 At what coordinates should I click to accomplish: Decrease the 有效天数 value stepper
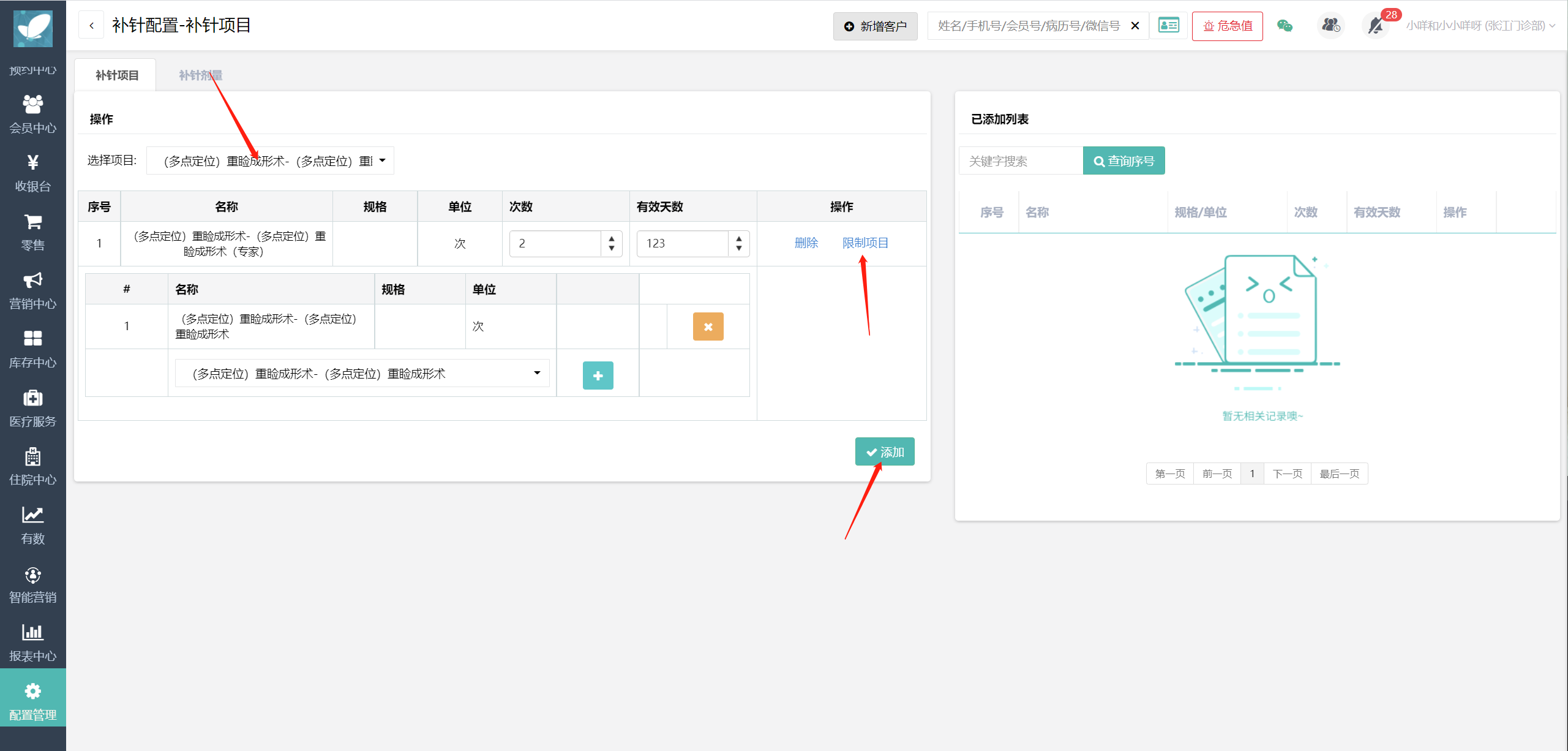pyautogui.click(x=739, y=248)
